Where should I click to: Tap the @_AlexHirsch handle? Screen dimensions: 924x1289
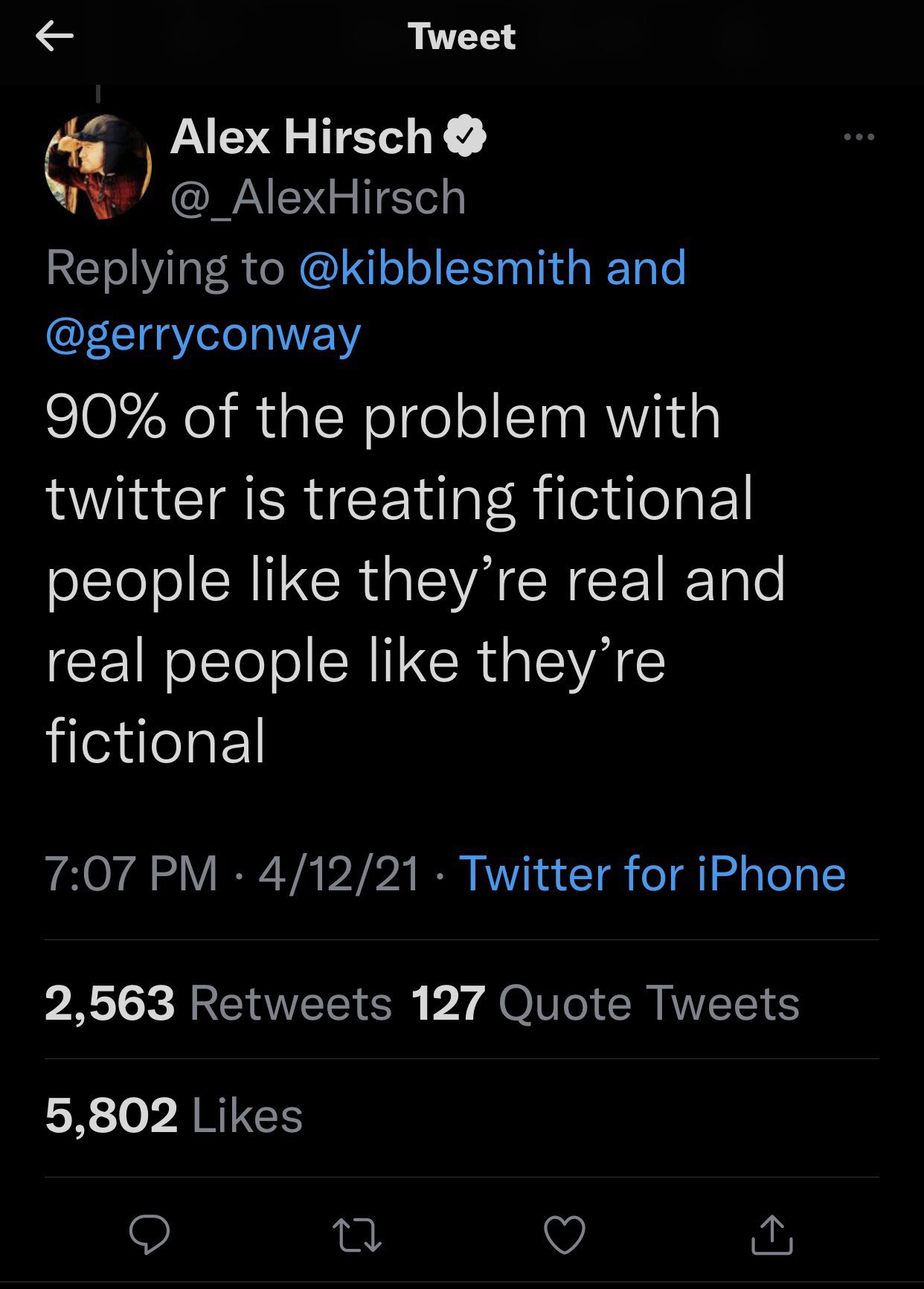click(318, 197)
